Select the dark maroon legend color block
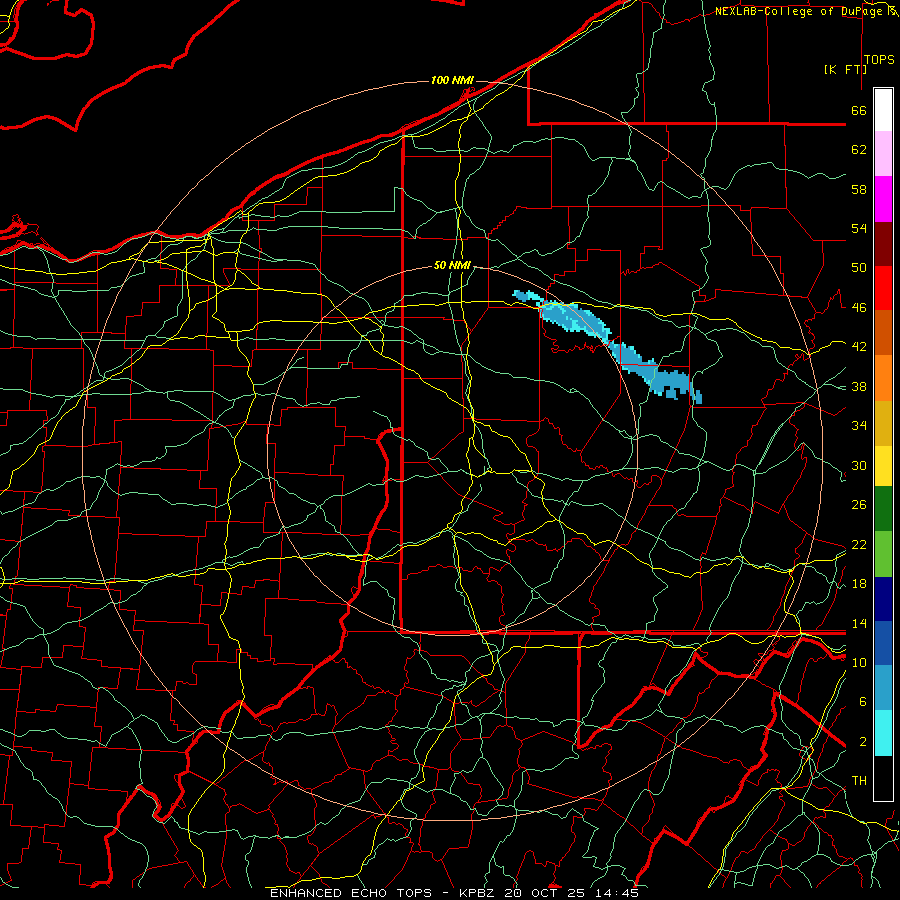The width and height of the screenshot is (900, 900). [883, 244]
